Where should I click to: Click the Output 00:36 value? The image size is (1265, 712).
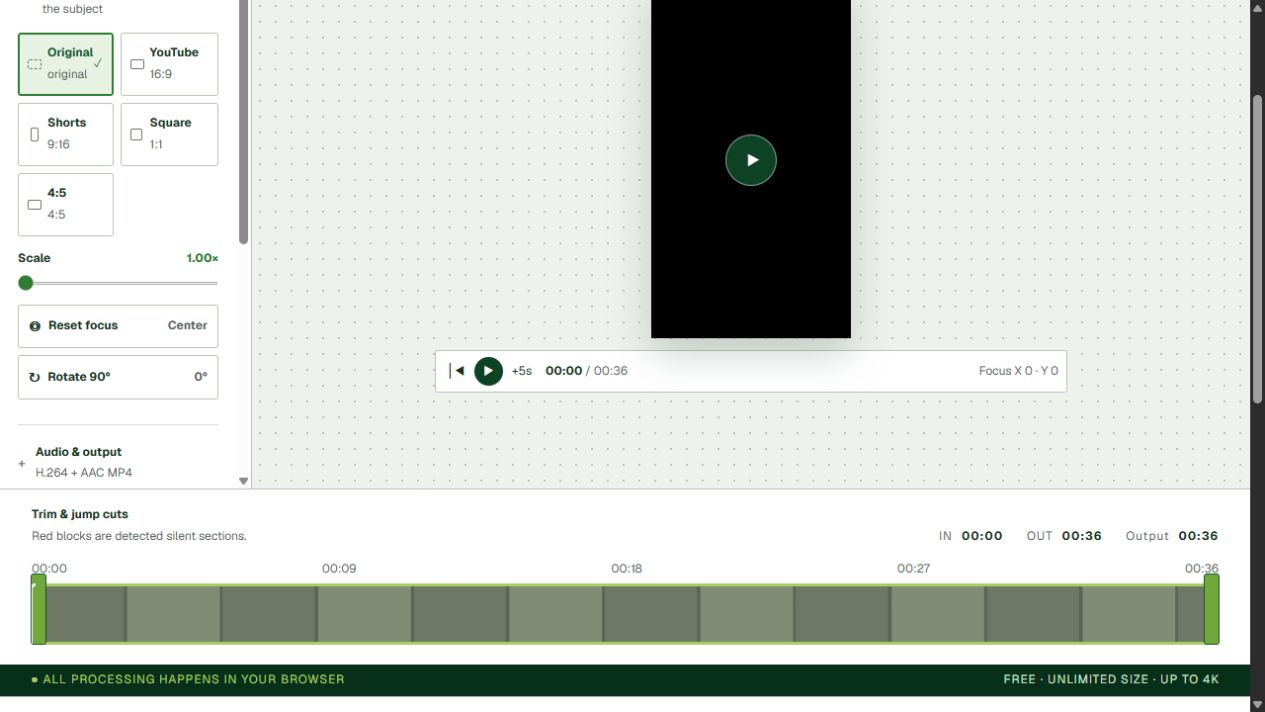pyautogui.click(x=1198, y=536)
